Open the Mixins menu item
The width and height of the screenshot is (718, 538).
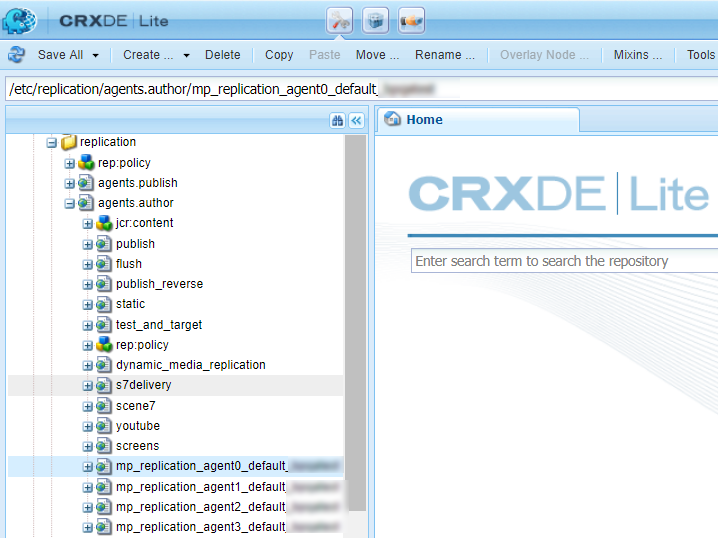(x=638, y=54)
